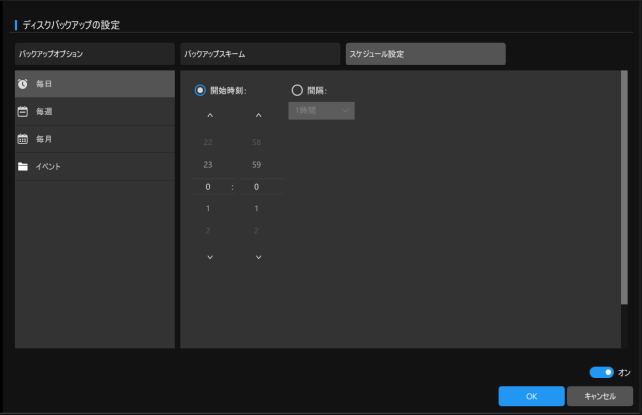Pick minute 1 below the selected minute
642x415 pixels.
click(256, 209)
